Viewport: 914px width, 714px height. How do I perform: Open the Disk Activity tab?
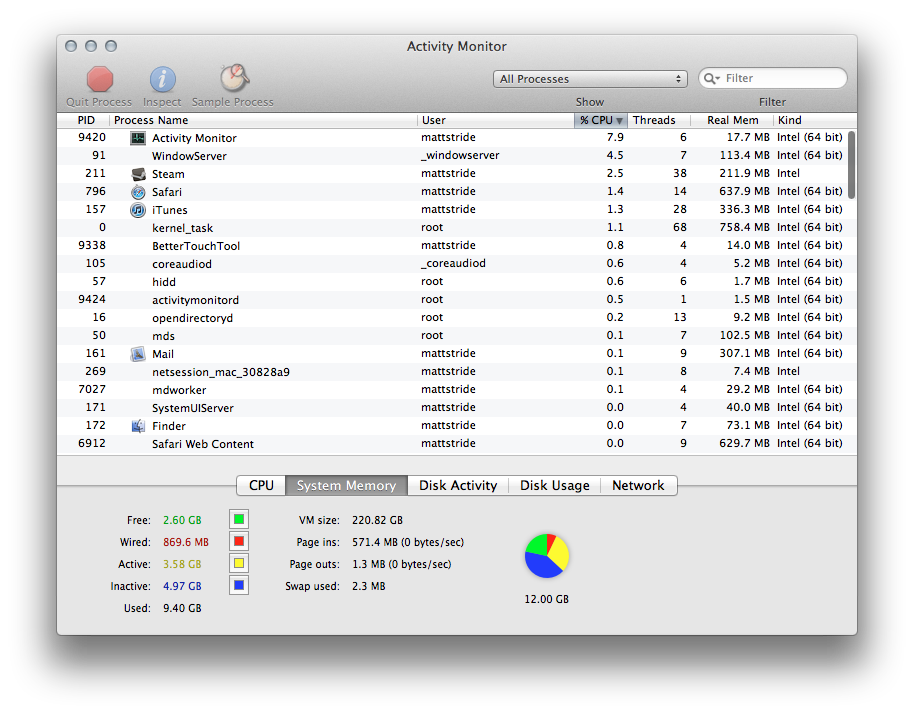458,486
